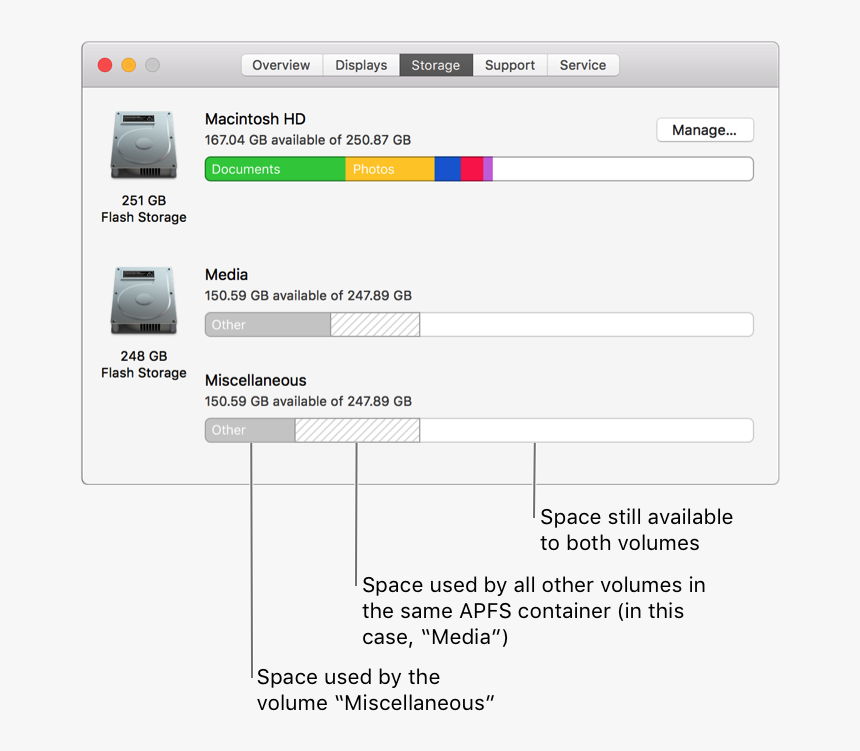
Task: Click the 248 GB Flash Storage drive icon
Action: tap(143, 300)
